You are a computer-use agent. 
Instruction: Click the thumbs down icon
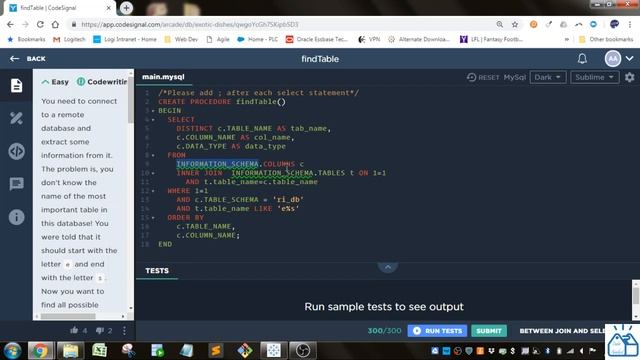pos(100,330)
